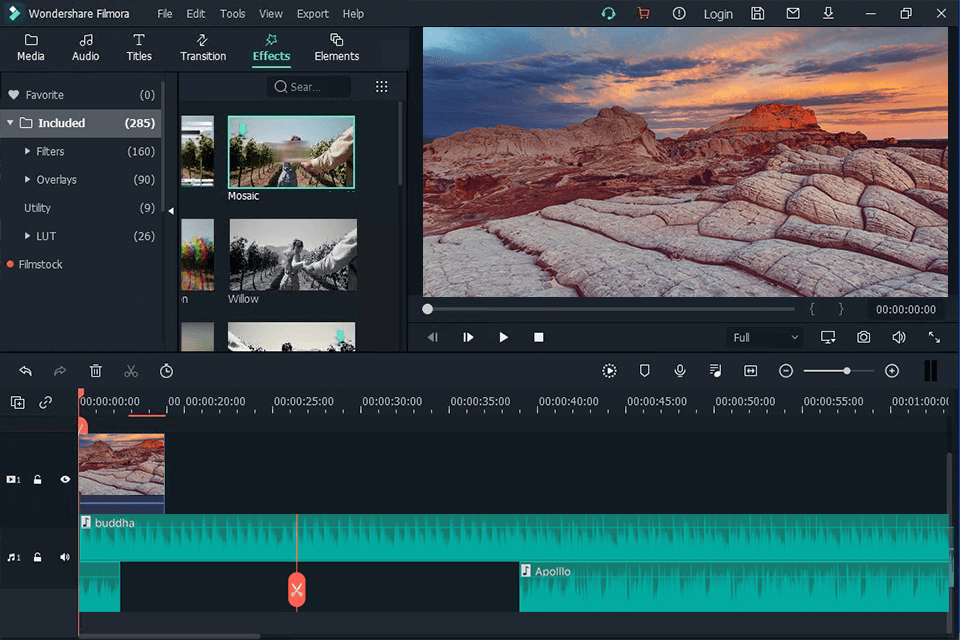Image resolution: width=960 pixels, height=640 pixels.
Task: Select the Mosaic effect thumbnail
Action: 291,152
